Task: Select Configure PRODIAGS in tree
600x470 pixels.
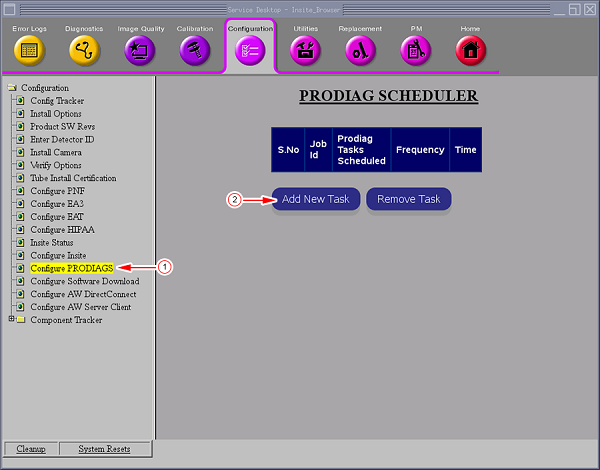Action: tap(72, 268)
